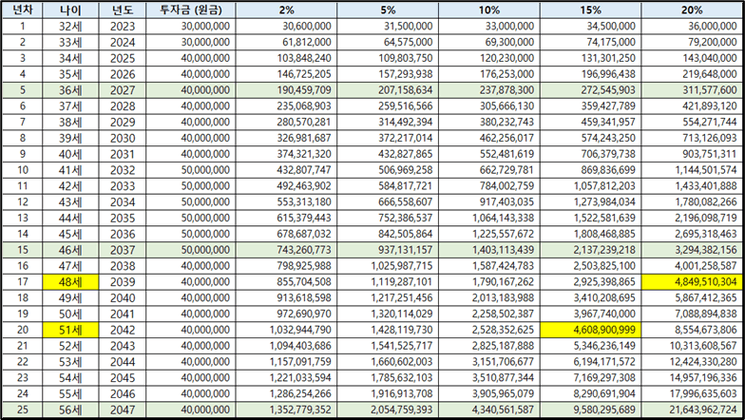Image resolution: width=745 pixels, height=420 pixels.
Task: Select the 2% column header
Action: (x=286, y=10)
